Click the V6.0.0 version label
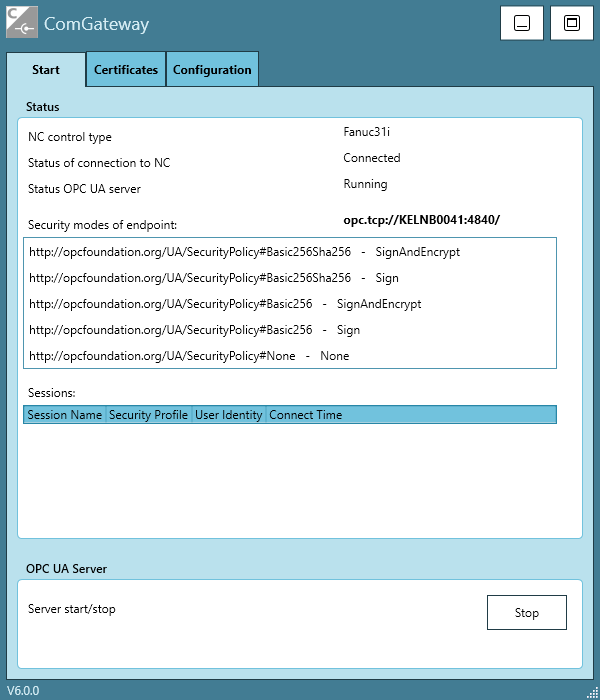 point(26,691)
